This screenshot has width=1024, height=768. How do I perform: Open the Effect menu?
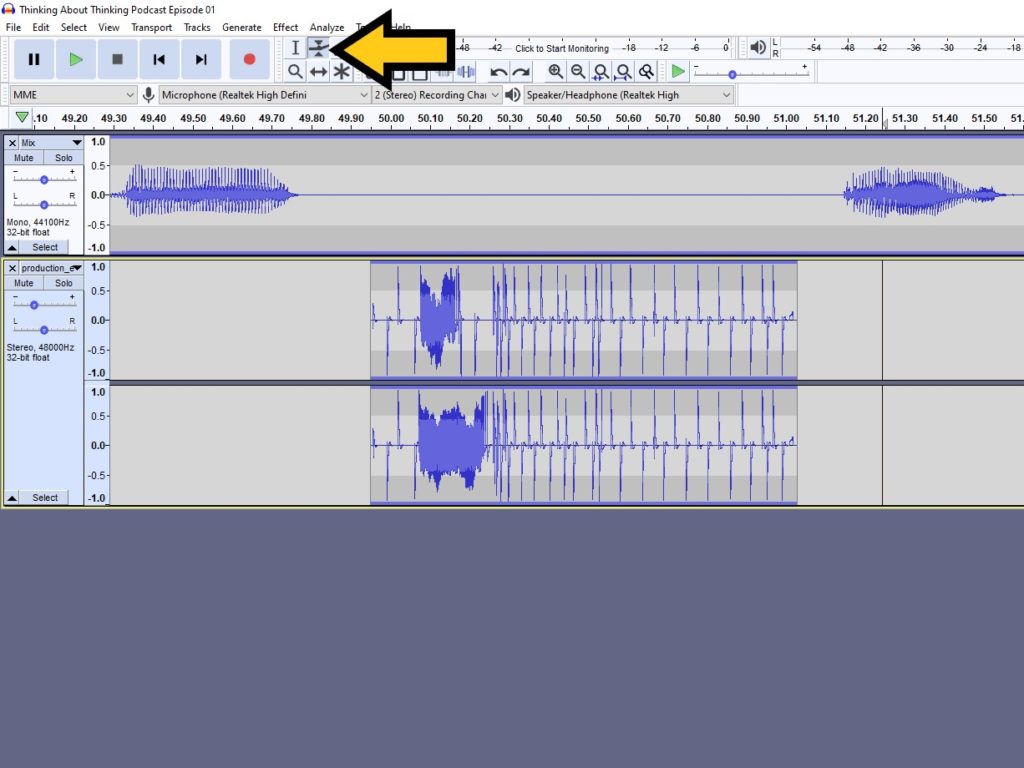click(x=285, y=27)
